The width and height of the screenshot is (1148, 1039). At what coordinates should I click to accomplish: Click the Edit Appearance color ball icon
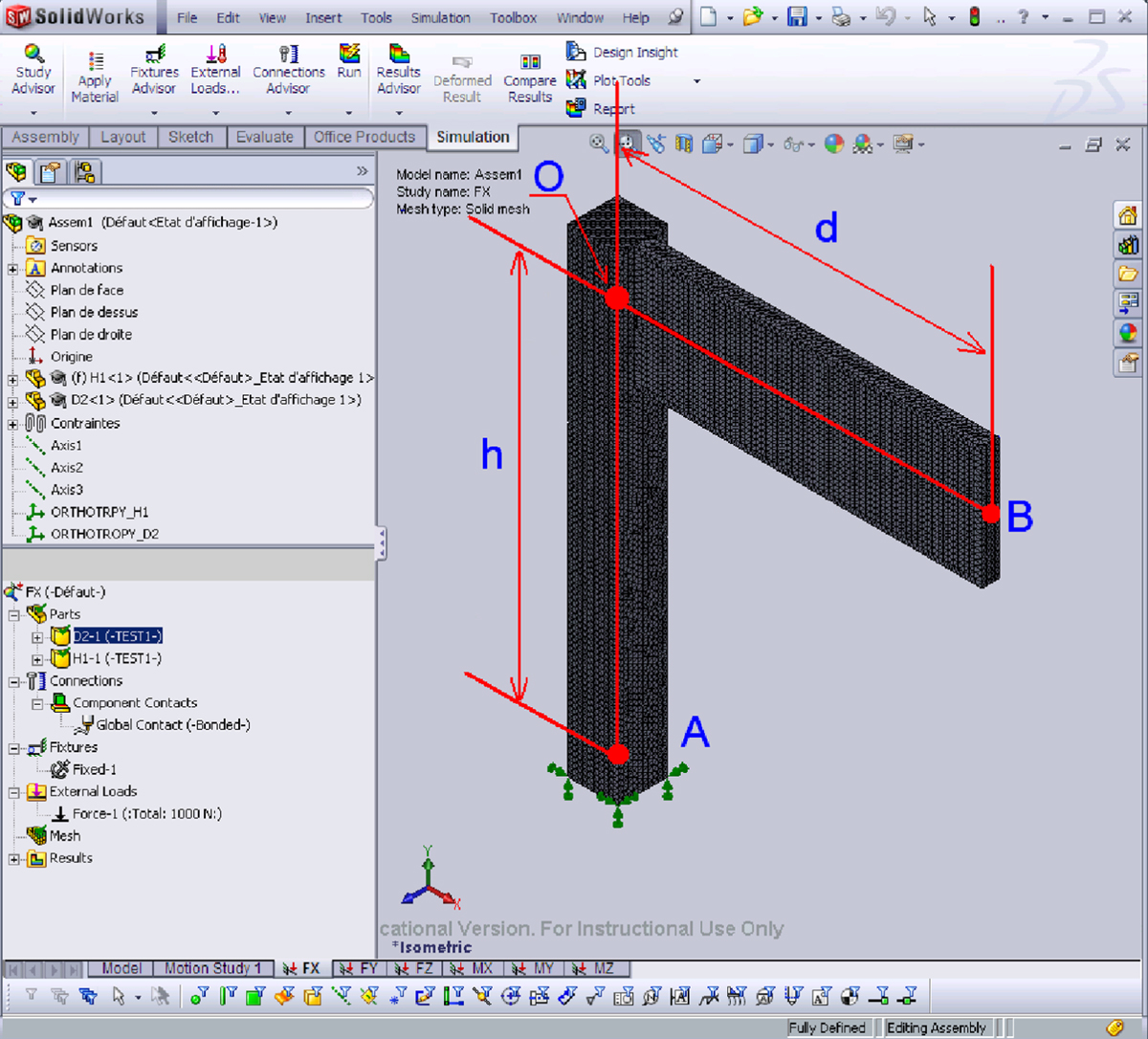[x=834, y=144]
